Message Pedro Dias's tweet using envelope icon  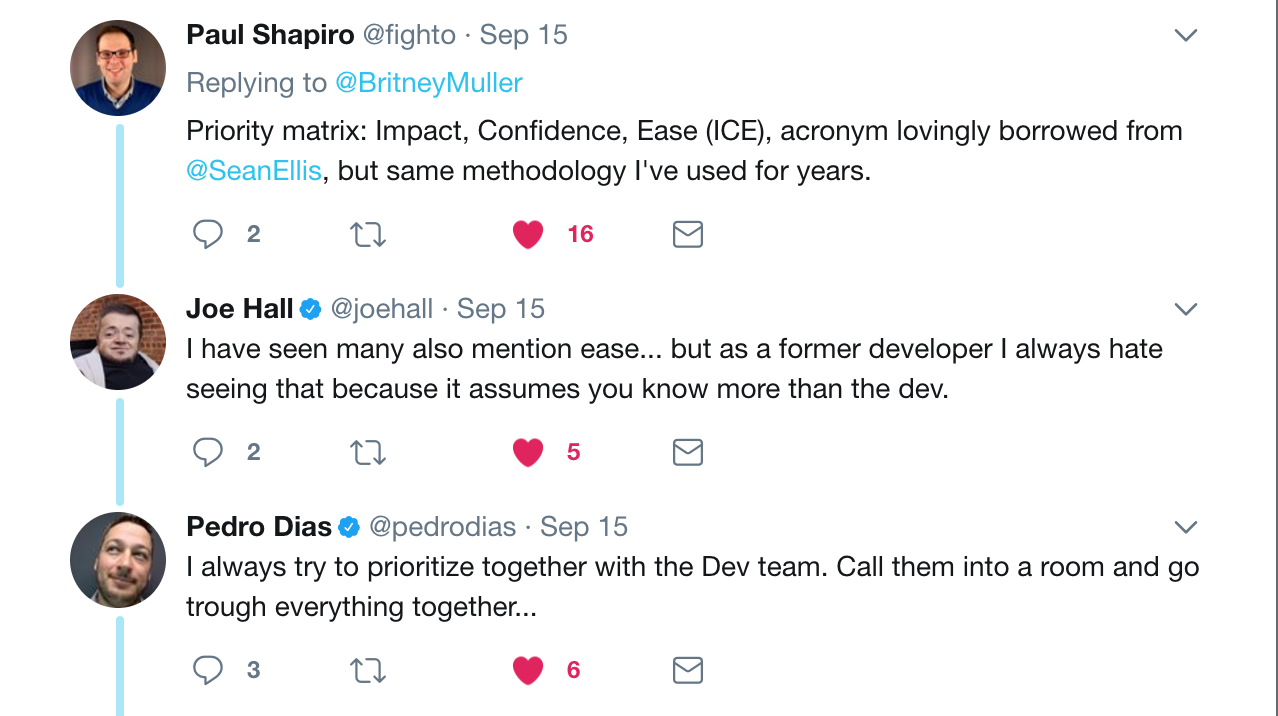[688, 670]
